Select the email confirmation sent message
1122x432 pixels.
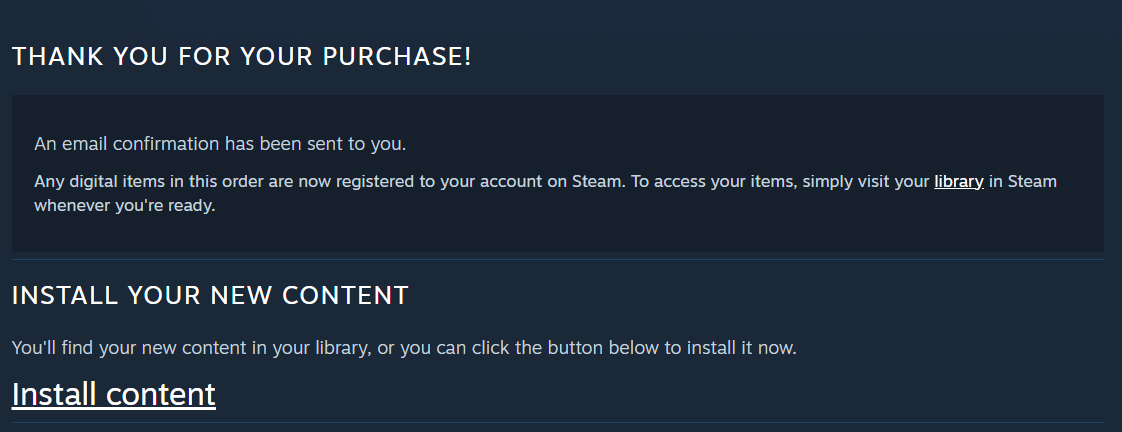coord(220,144)
